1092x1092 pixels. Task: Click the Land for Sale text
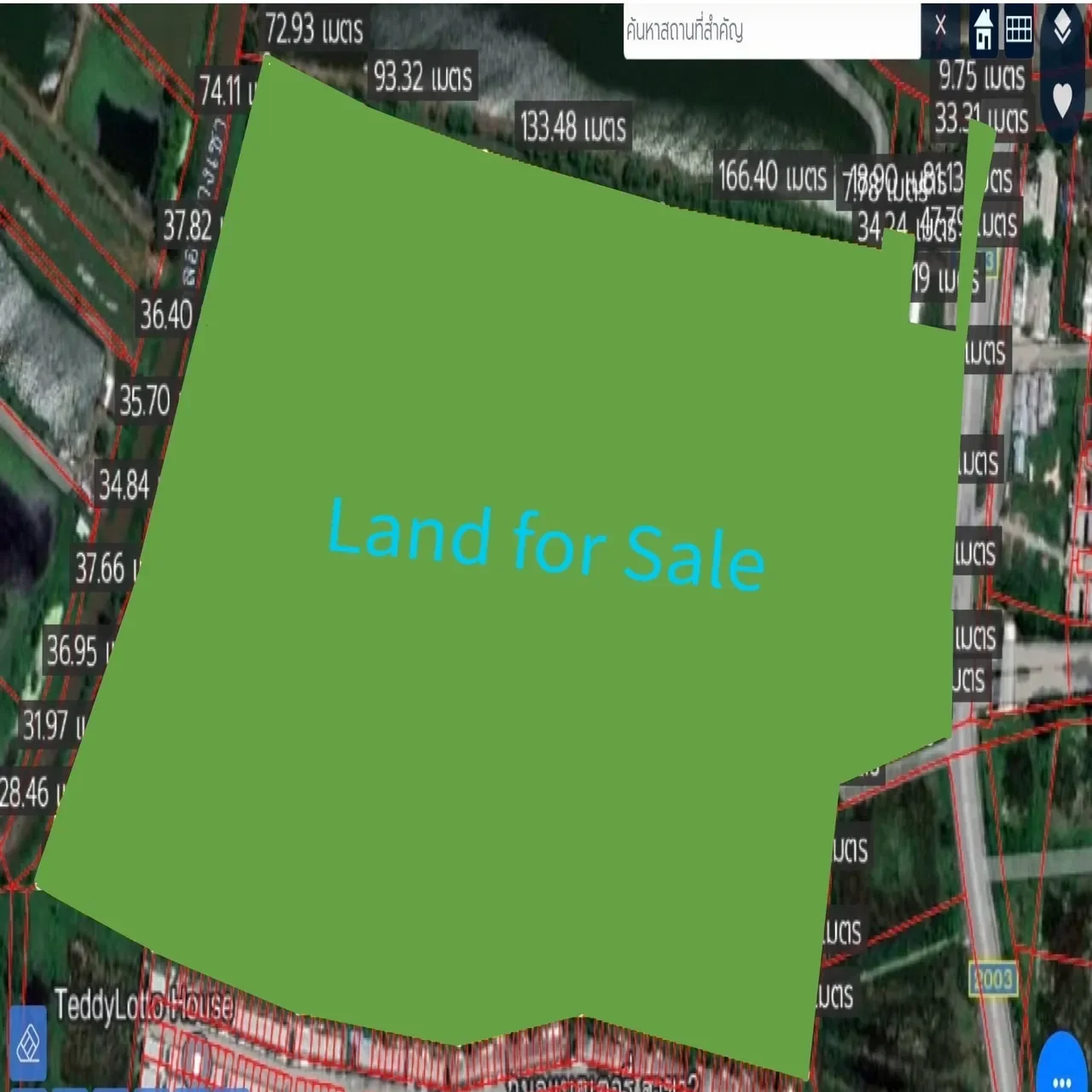pos(546,543)
